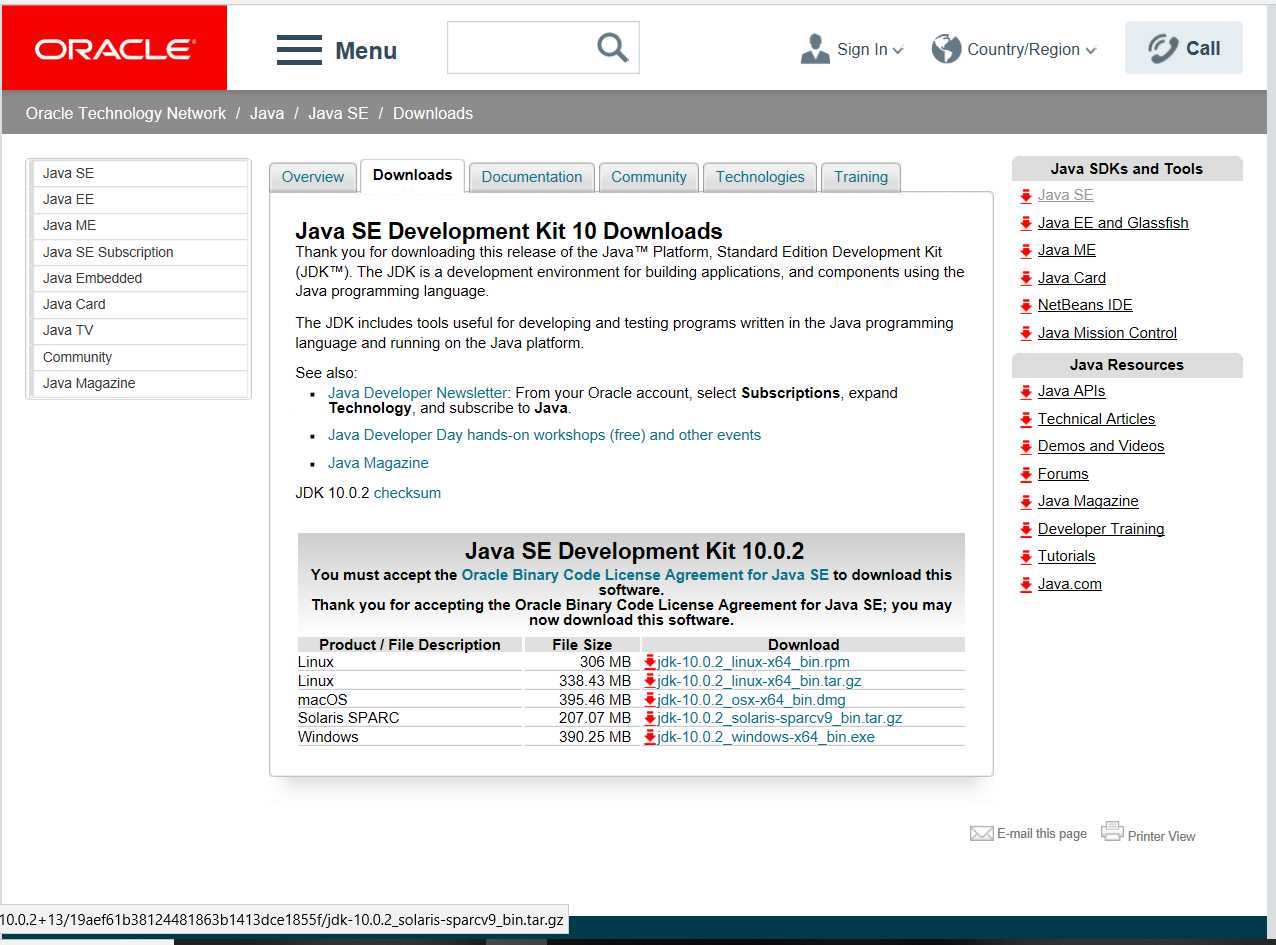This screenshot has height=945, width=1276.
Task: Click the red download arrow beside windows-x64_bin.exe
Action: pos(650,736)
